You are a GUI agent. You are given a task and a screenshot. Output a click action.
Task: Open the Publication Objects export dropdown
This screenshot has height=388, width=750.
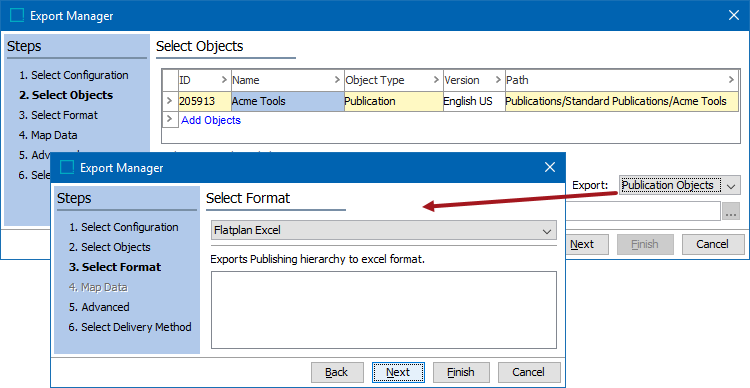[680, 185]
